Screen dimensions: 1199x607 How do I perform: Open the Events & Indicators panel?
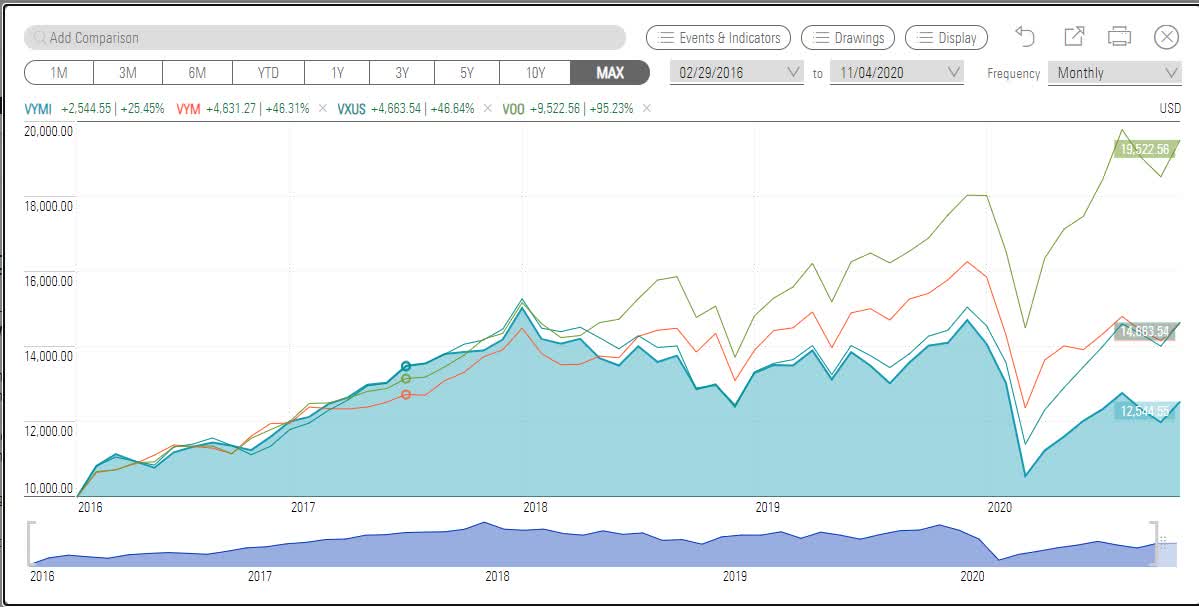point(717,37)
